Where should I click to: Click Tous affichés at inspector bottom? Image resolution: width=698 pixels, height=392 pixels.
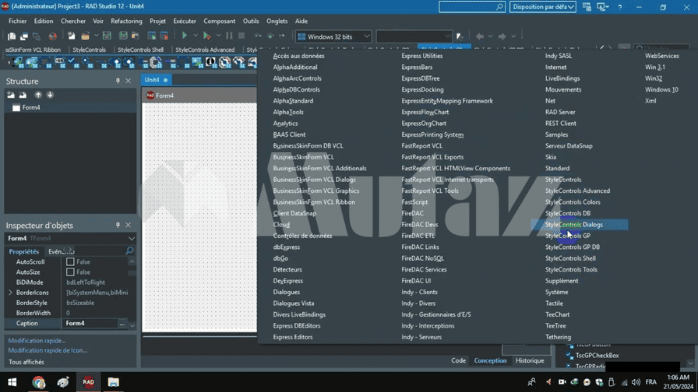26,362
